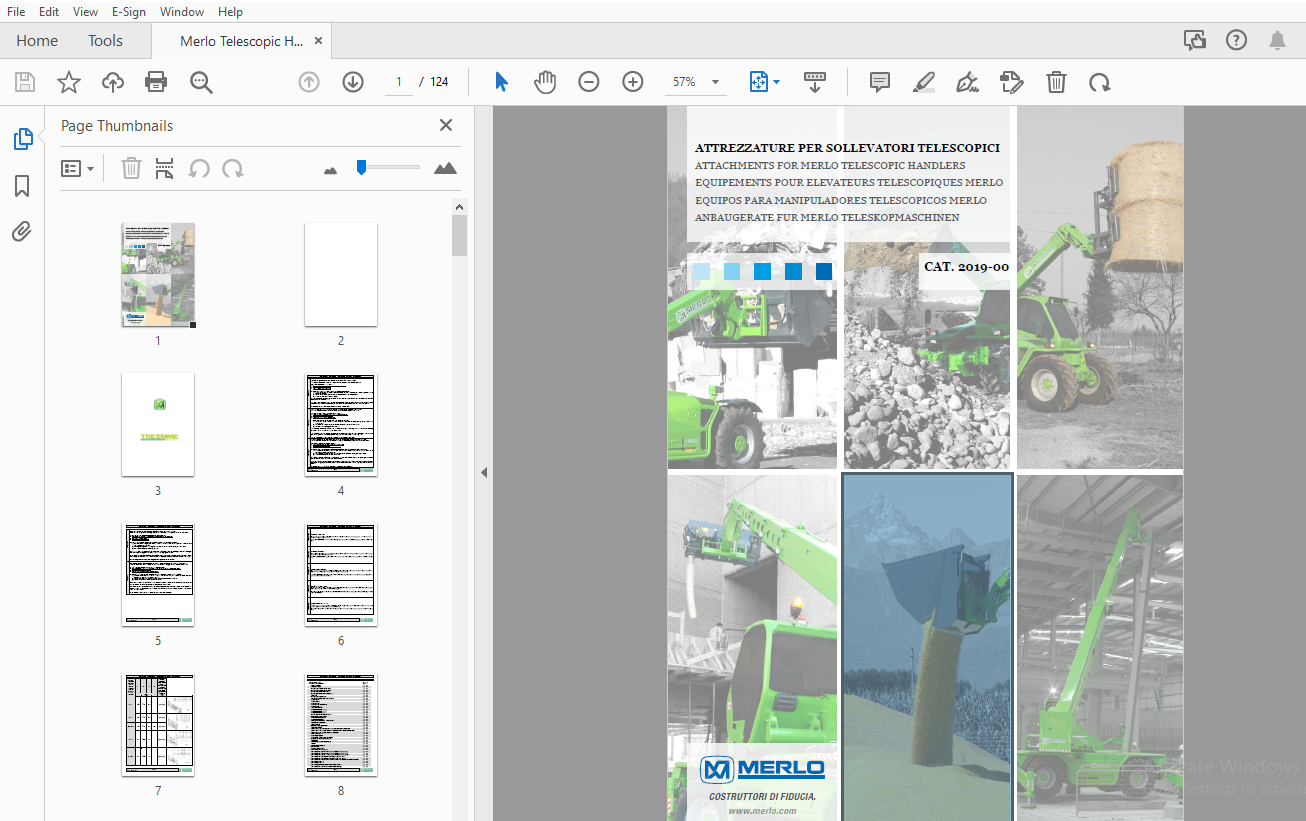Go to previous page arrow

309,82
